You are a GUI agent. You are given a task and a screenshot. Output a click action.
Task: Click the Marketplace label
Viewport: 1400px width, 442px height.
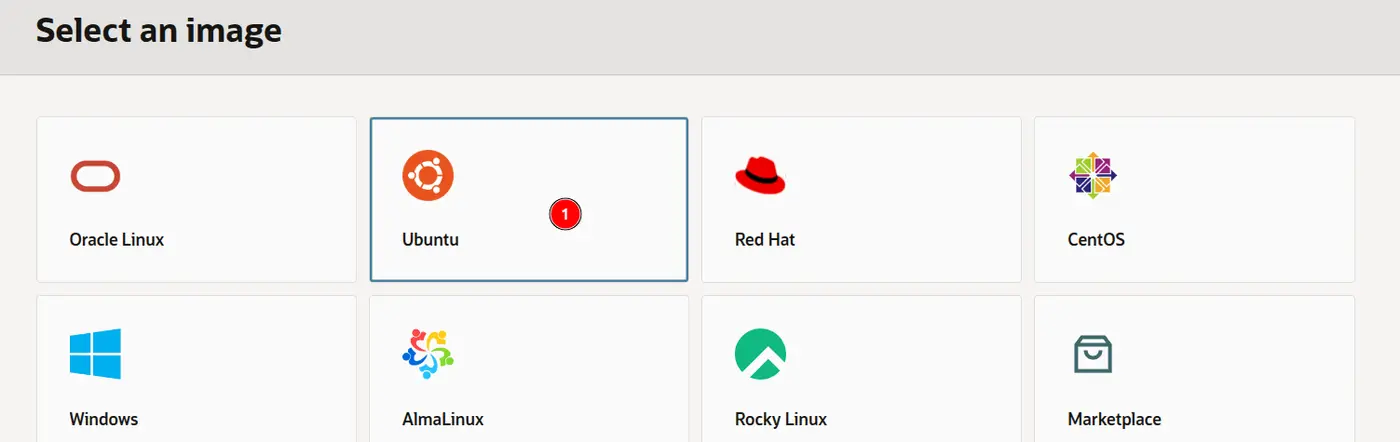click(1114, 419)
